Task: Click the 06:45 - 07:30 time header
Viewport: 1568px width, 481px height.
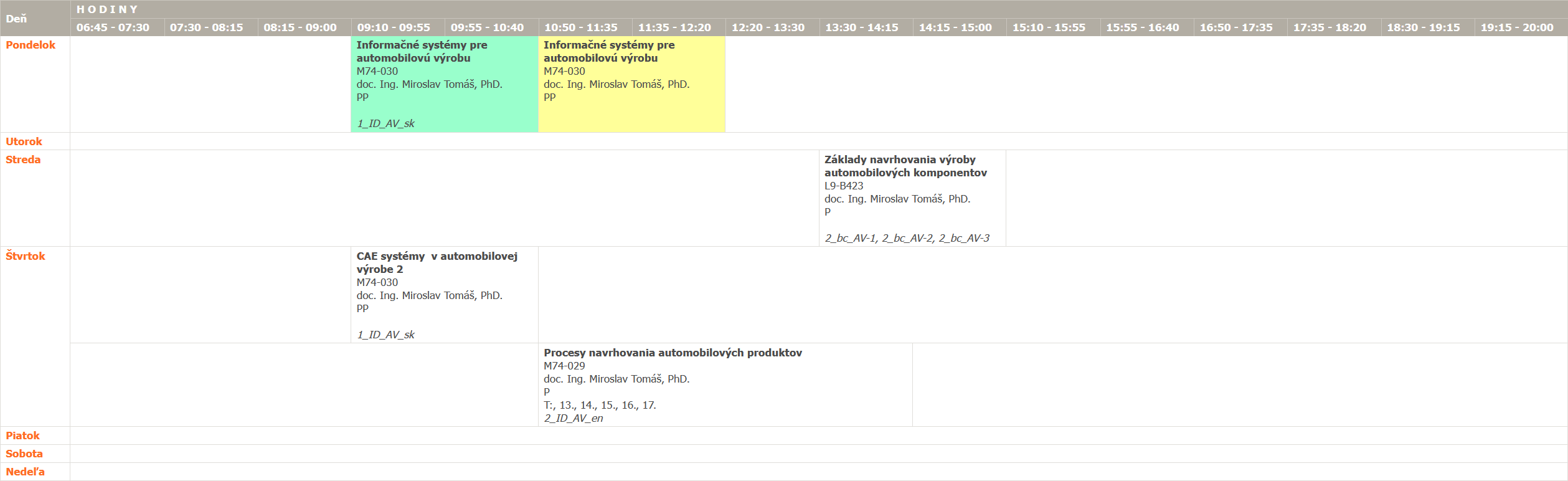Action: click(113, 27)
